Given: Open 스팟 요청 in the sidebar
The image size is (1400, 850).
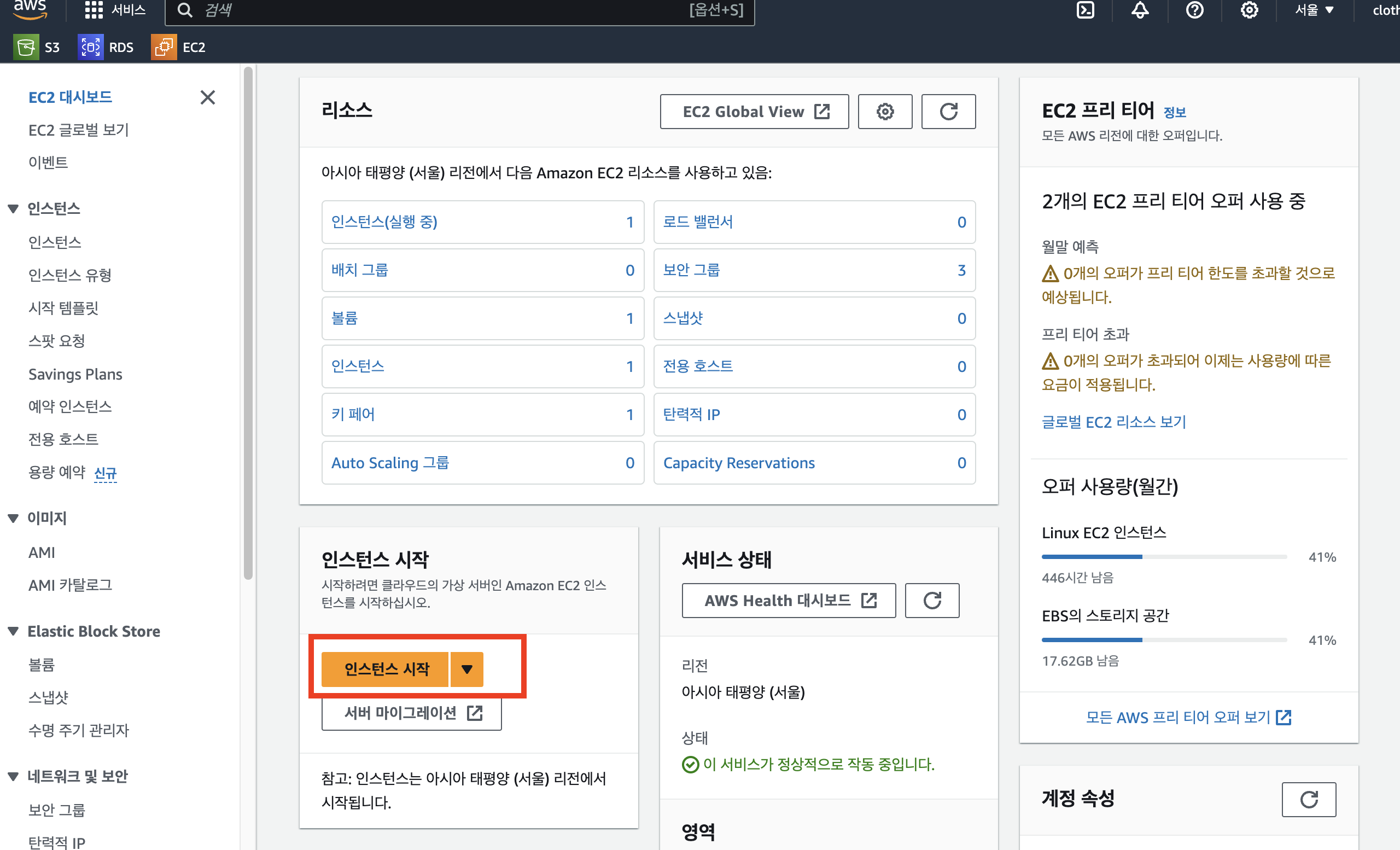Looking at the screenshot, I should tap(57, 340).
